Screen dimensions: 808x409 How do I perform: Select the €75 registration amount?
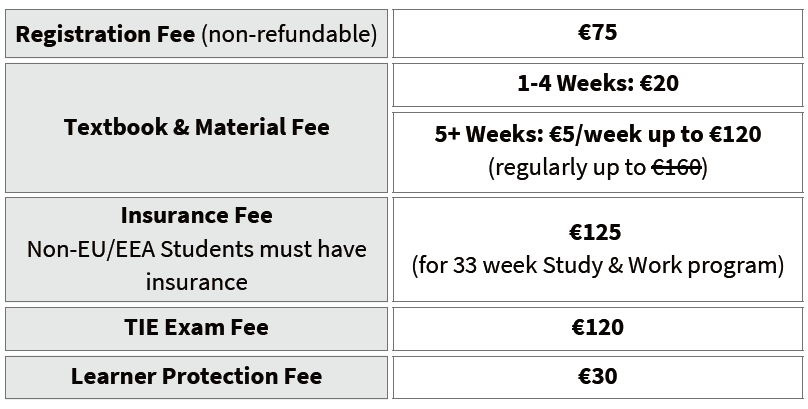click(597, 33)
